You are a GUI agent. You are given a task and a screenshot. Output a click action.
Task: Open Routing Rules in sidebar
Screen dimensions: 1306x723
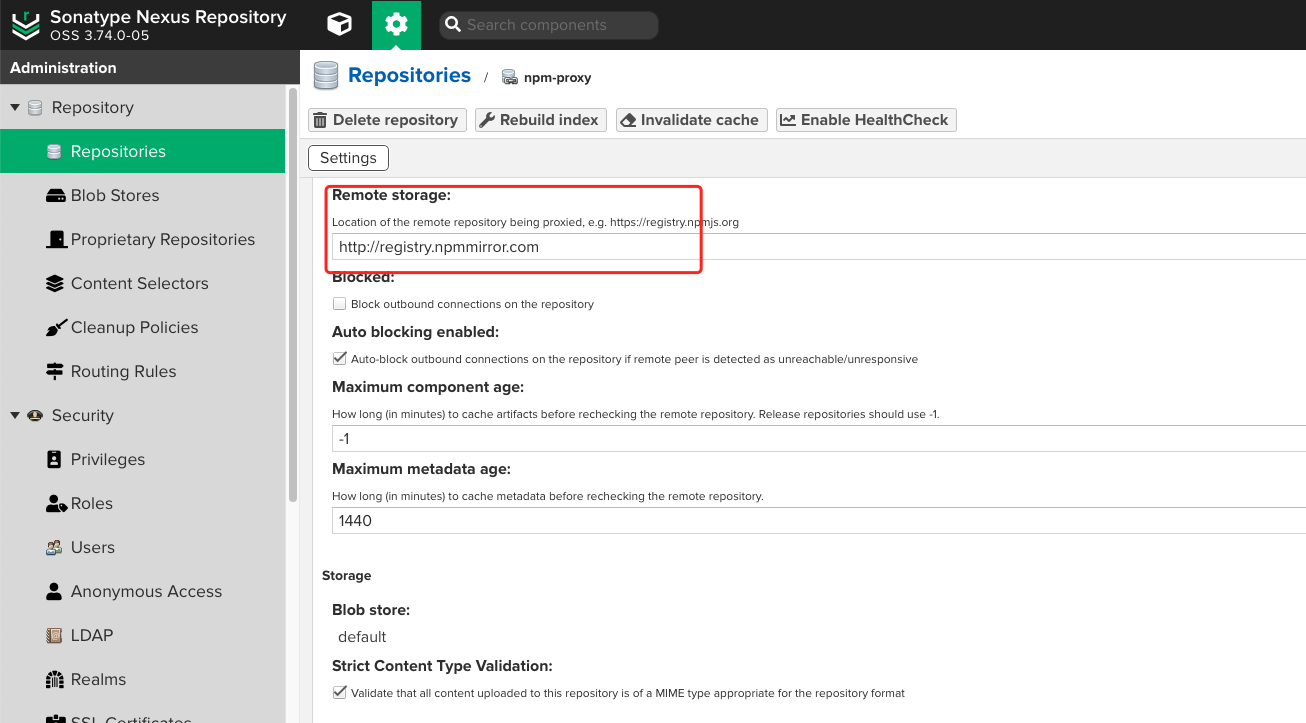pos(142,372)
